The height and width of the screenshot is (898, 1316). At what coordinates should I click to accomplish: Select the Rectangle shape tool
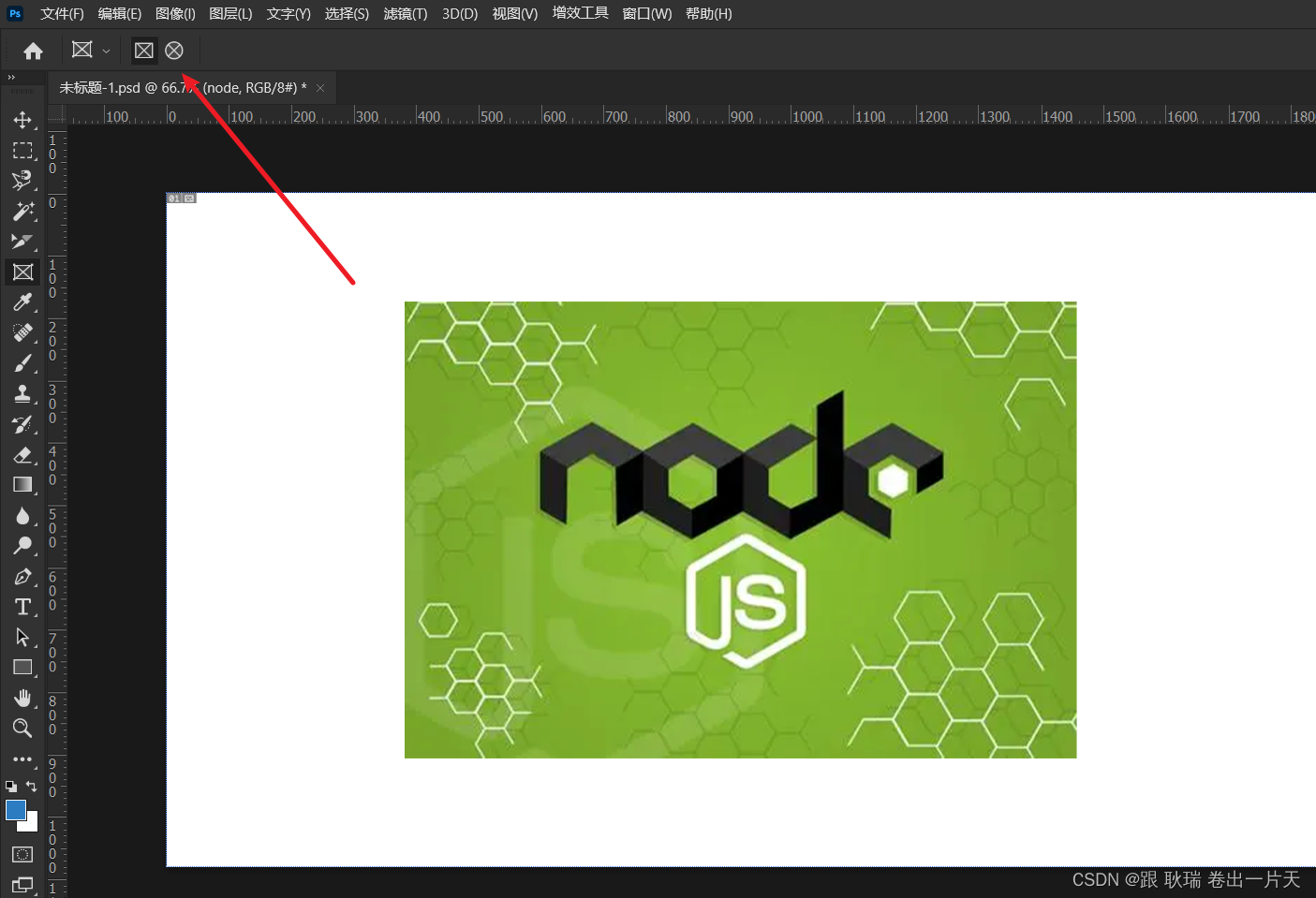point(22,668)
